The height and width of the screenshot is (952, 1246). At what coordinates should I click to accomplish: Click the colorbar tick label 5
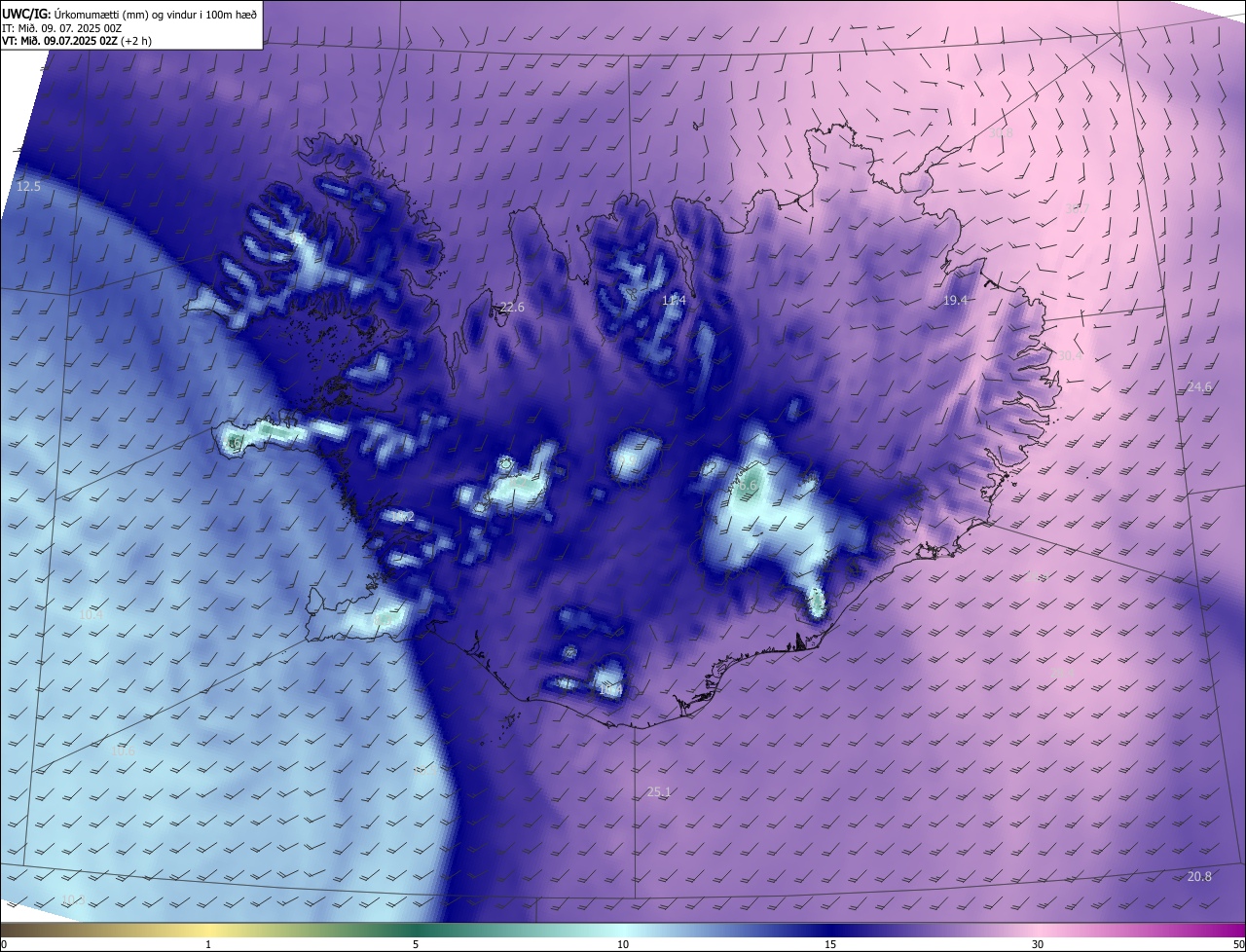coord(416,945)
